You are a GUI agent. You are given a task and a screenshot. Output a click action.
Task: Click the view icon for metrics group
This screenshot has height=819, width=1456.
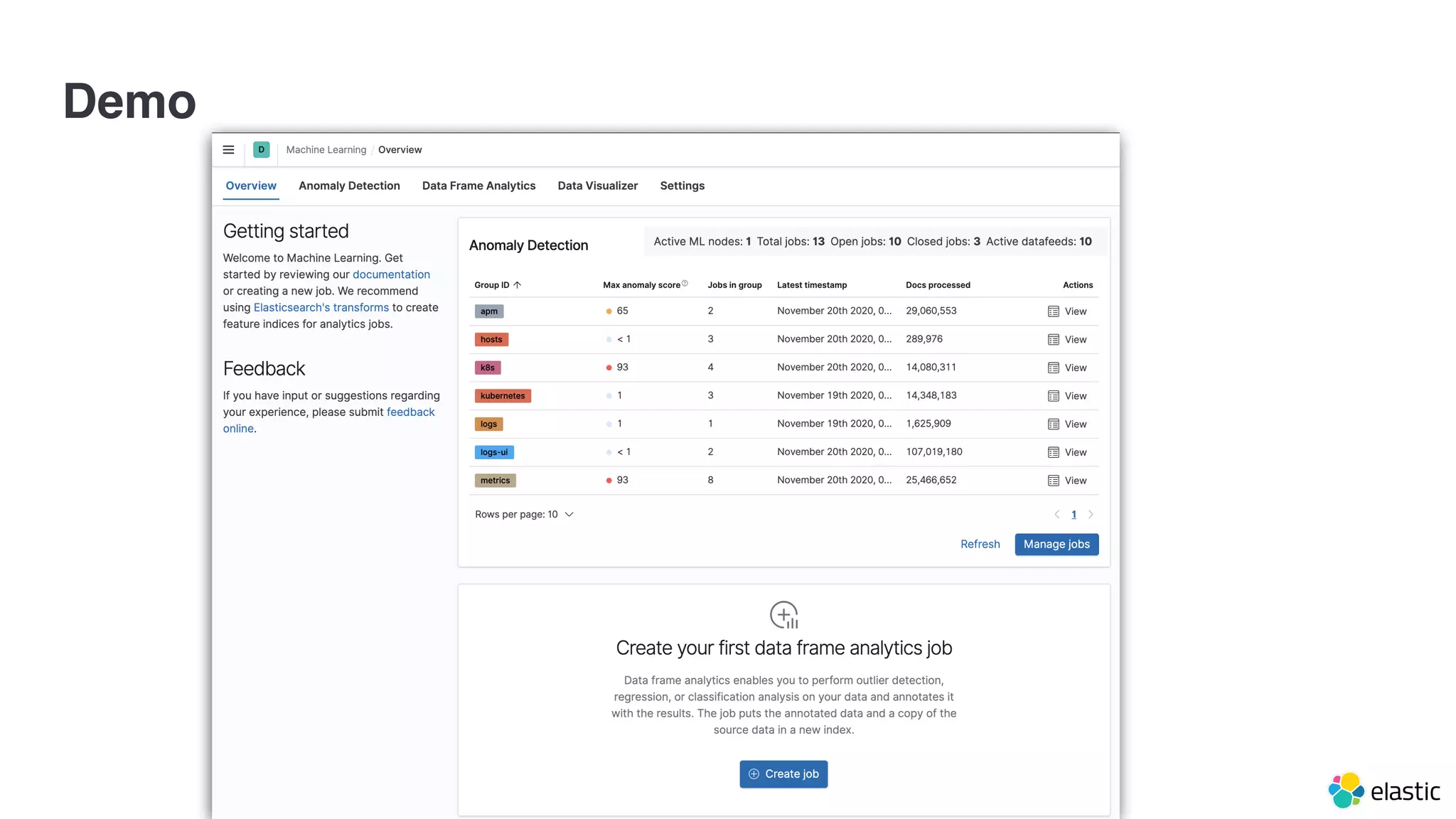coord(1053,481)
